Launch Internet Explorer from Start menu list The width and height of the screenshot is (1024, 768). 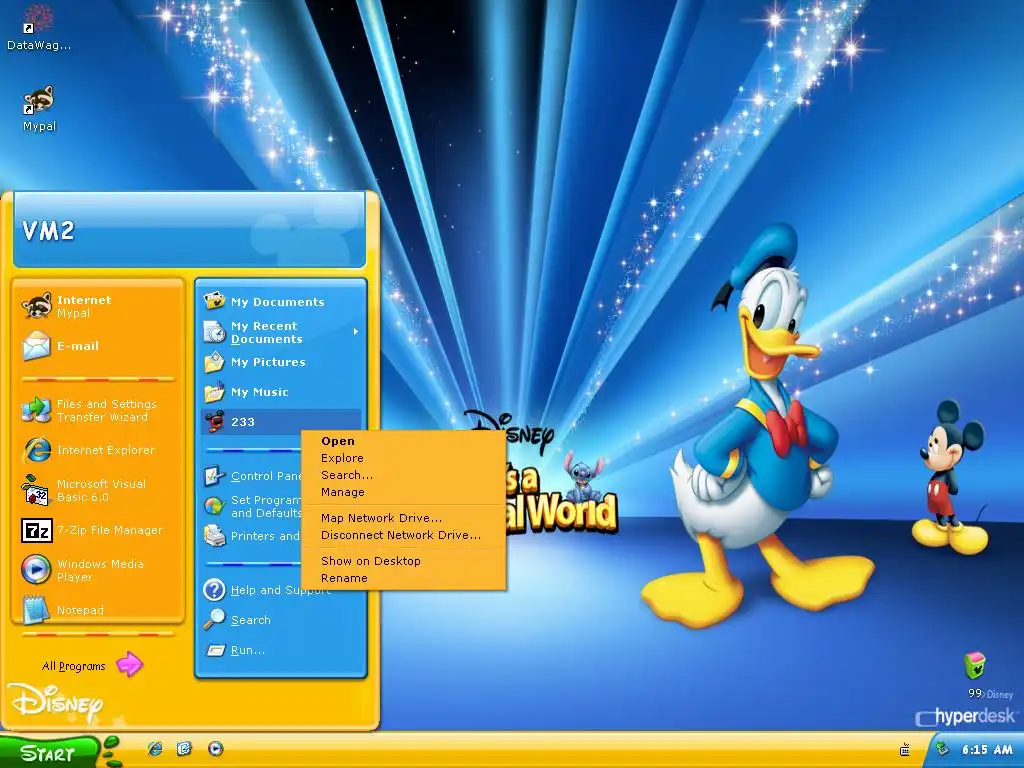[x=37, y=450]
